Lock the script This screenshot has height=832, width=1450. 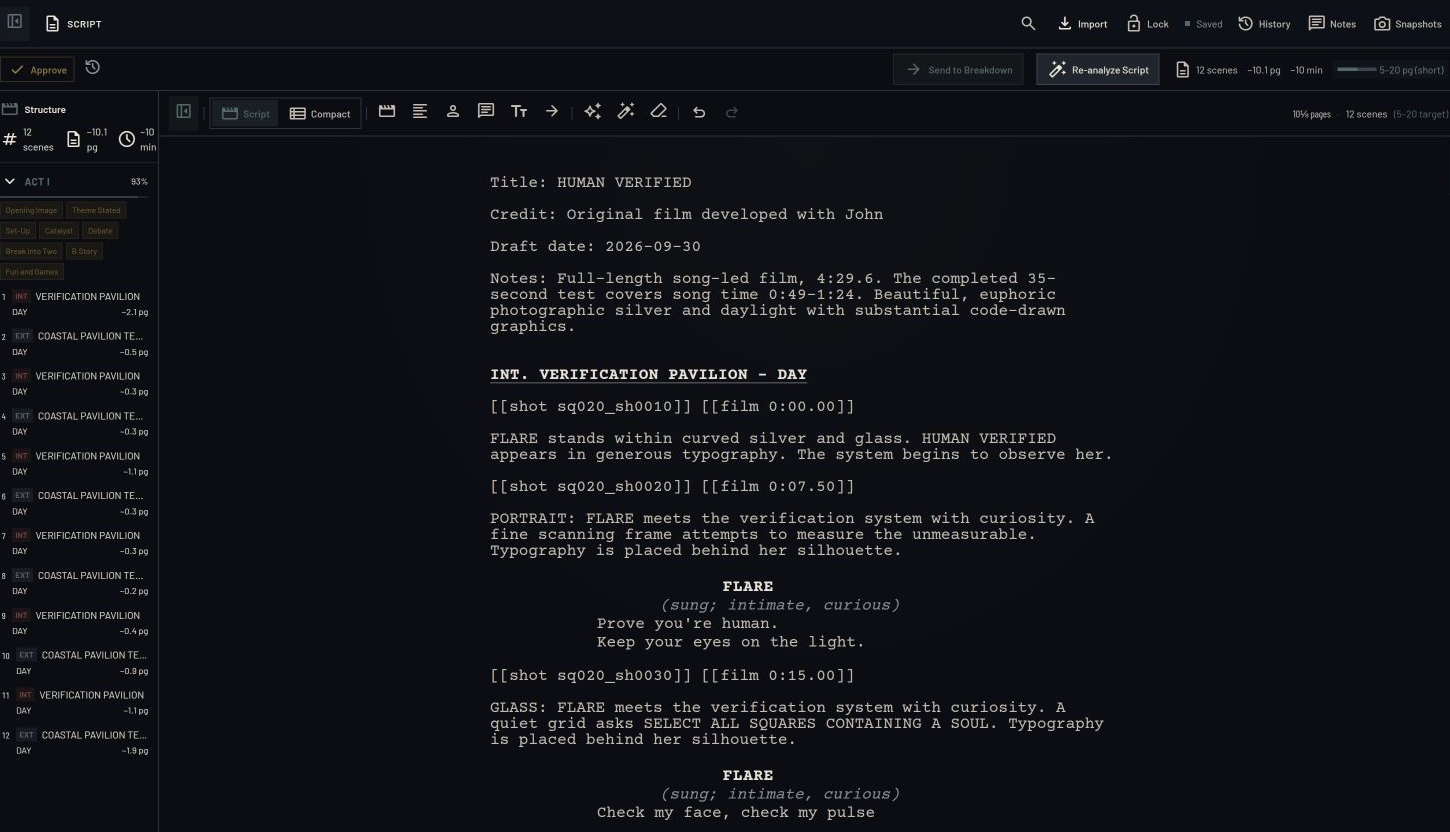tap(1147, 23)
